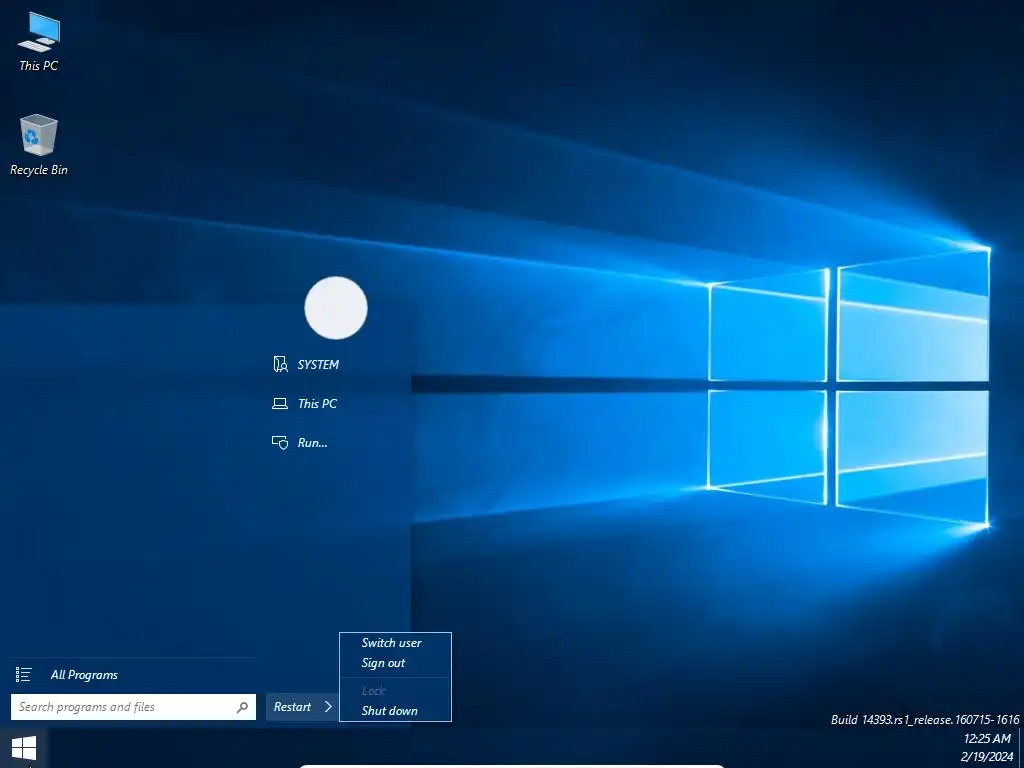Click the taskbar clock showing 12:25 AM
Viewport: 1024px width, 768px height.
[987, 739]
